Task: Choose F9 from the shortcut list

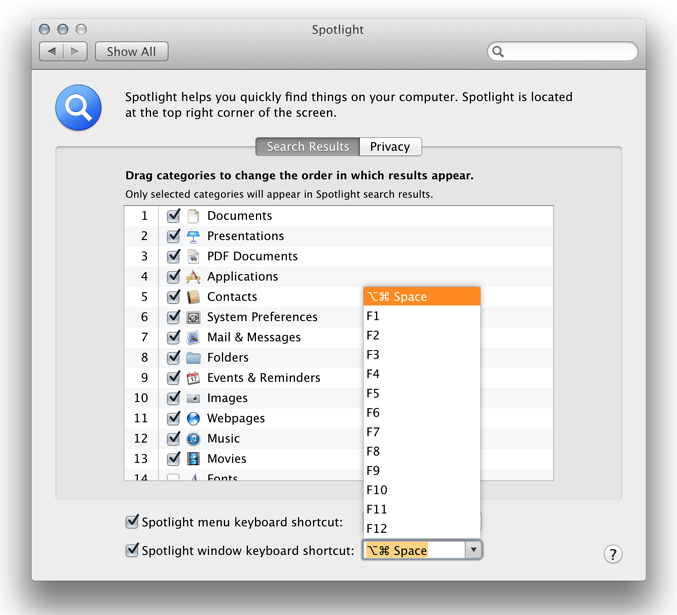Action: pos(422,471)
